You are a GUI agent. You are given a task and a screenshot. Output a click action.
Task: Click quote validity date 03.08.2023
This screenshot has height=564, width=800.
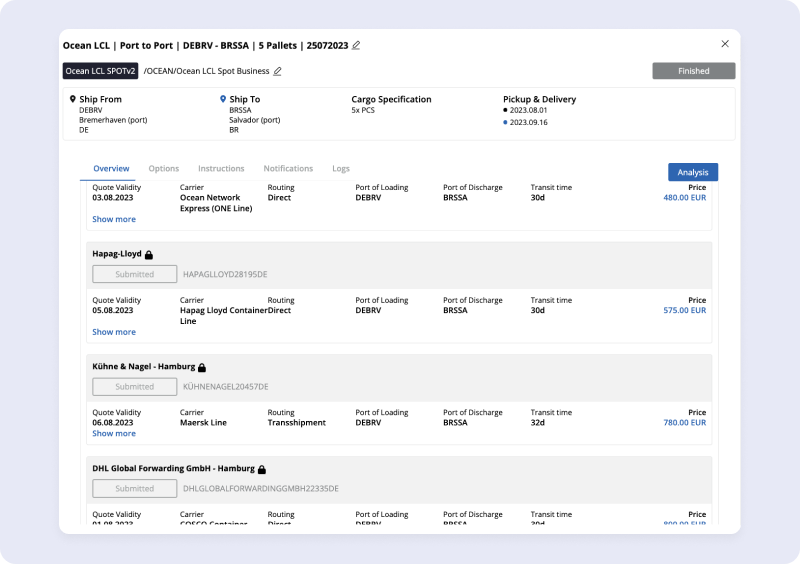[113, 198]
